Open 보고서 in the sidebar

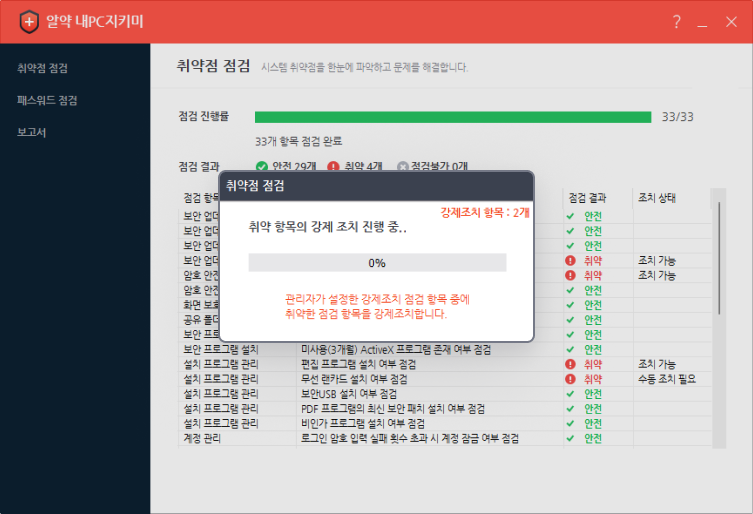tap(31, 132)
